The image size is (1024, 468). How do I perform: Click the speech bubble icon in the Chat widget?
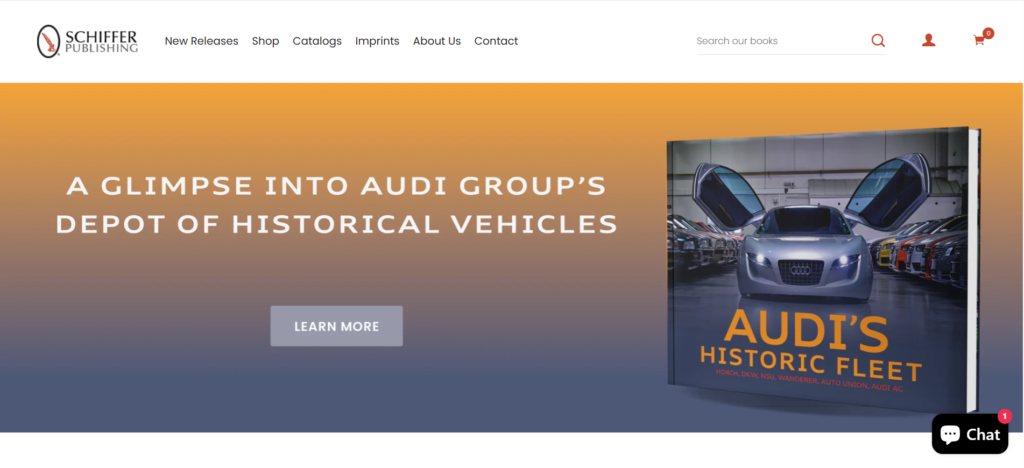pyautogui.click(x=950, y=434)
